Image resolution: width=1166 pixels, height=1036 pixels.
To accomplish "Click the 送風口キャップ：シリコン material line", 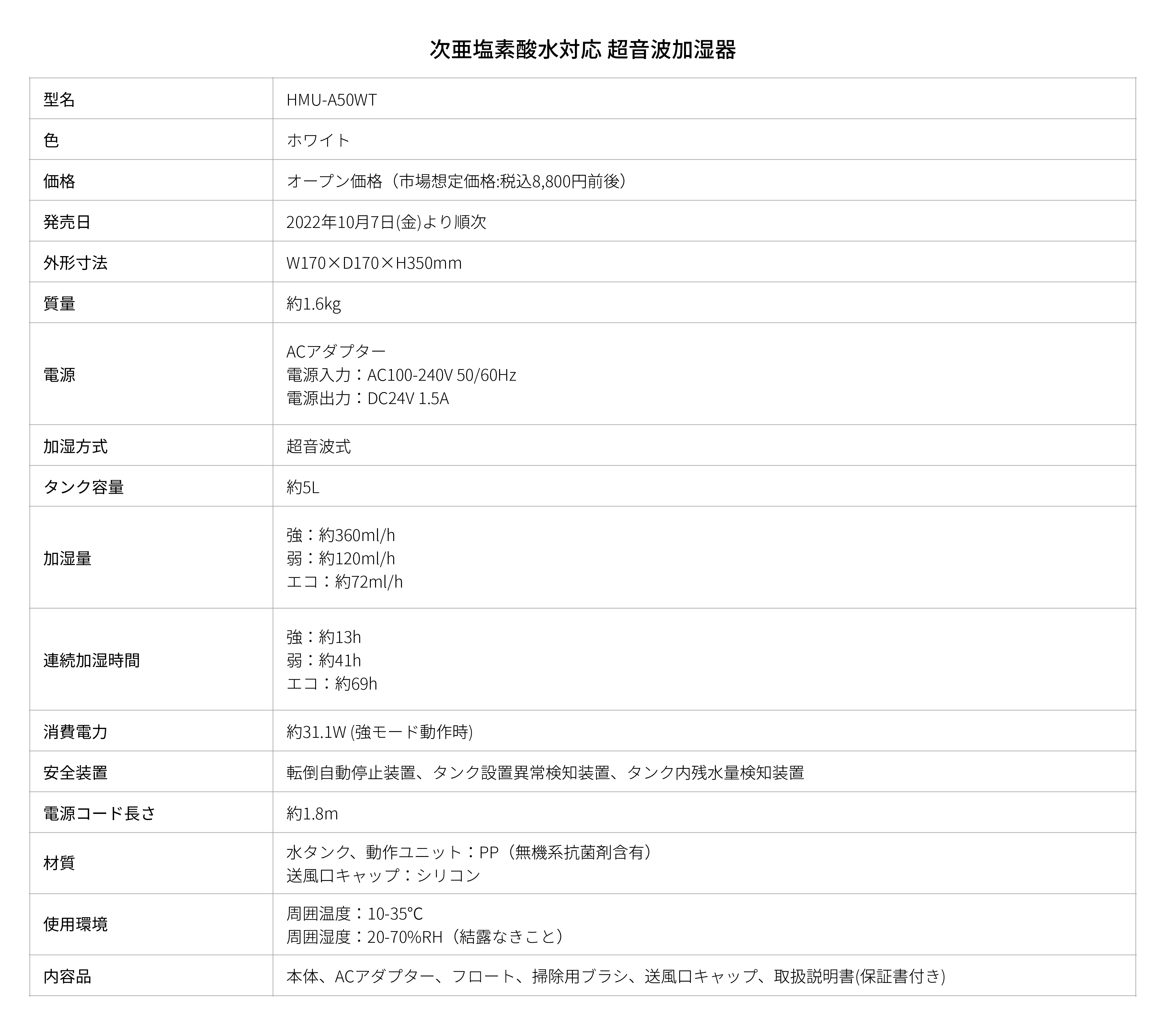I will click(x=383, y=875).
